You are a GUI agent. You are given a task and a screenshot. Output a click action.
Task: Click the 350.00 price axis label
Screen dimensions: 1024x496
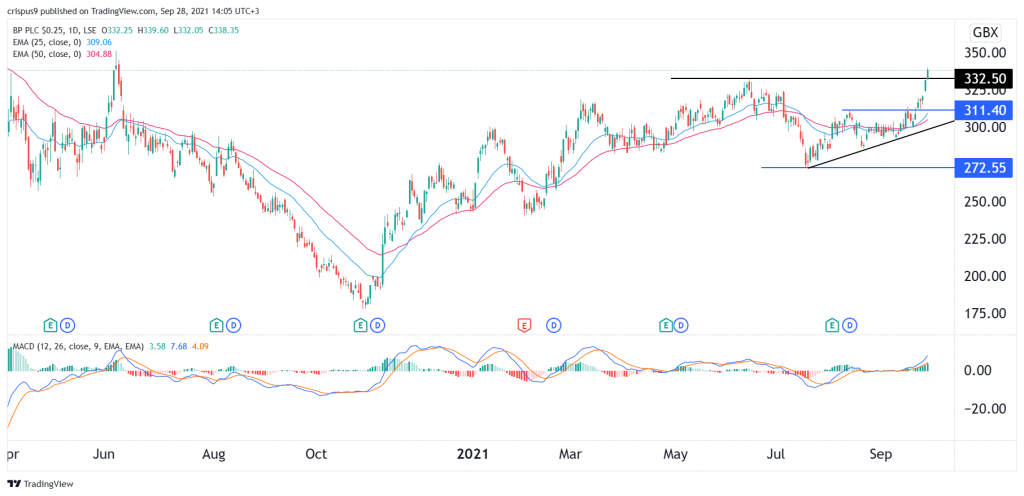click(x=984, y=52)
